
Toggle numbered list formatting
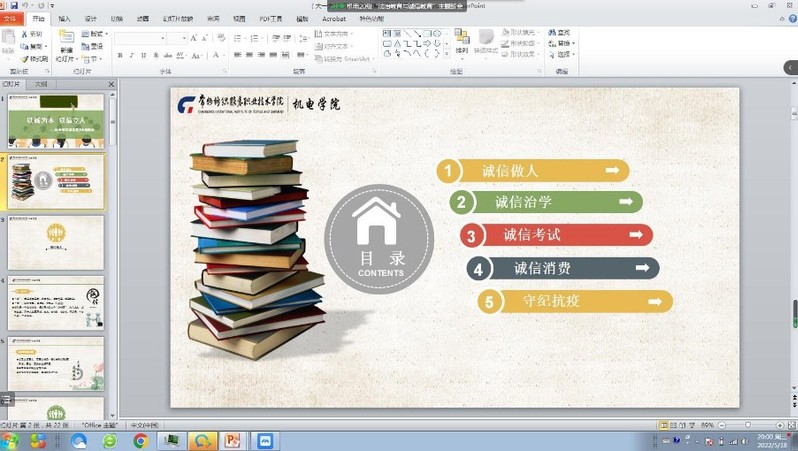point(256,38)
